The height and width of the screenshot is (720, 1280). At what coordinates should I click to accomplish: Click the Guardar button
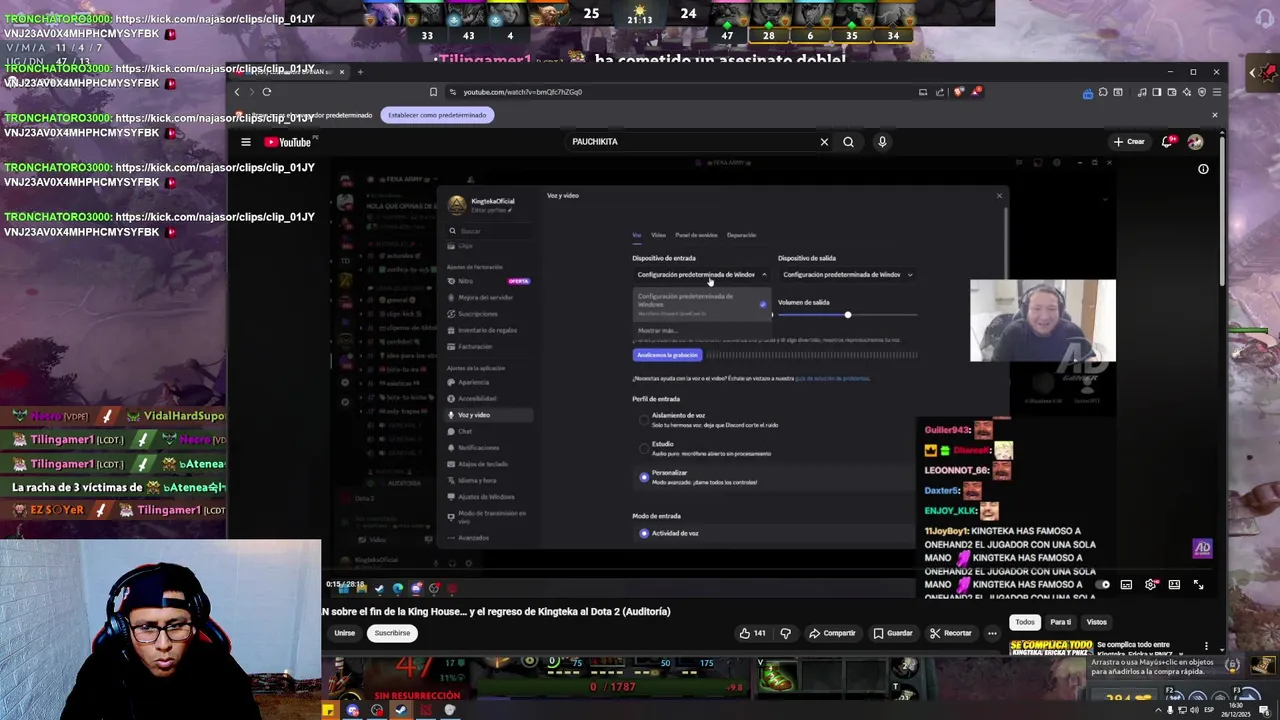click(x=893, y=633)
